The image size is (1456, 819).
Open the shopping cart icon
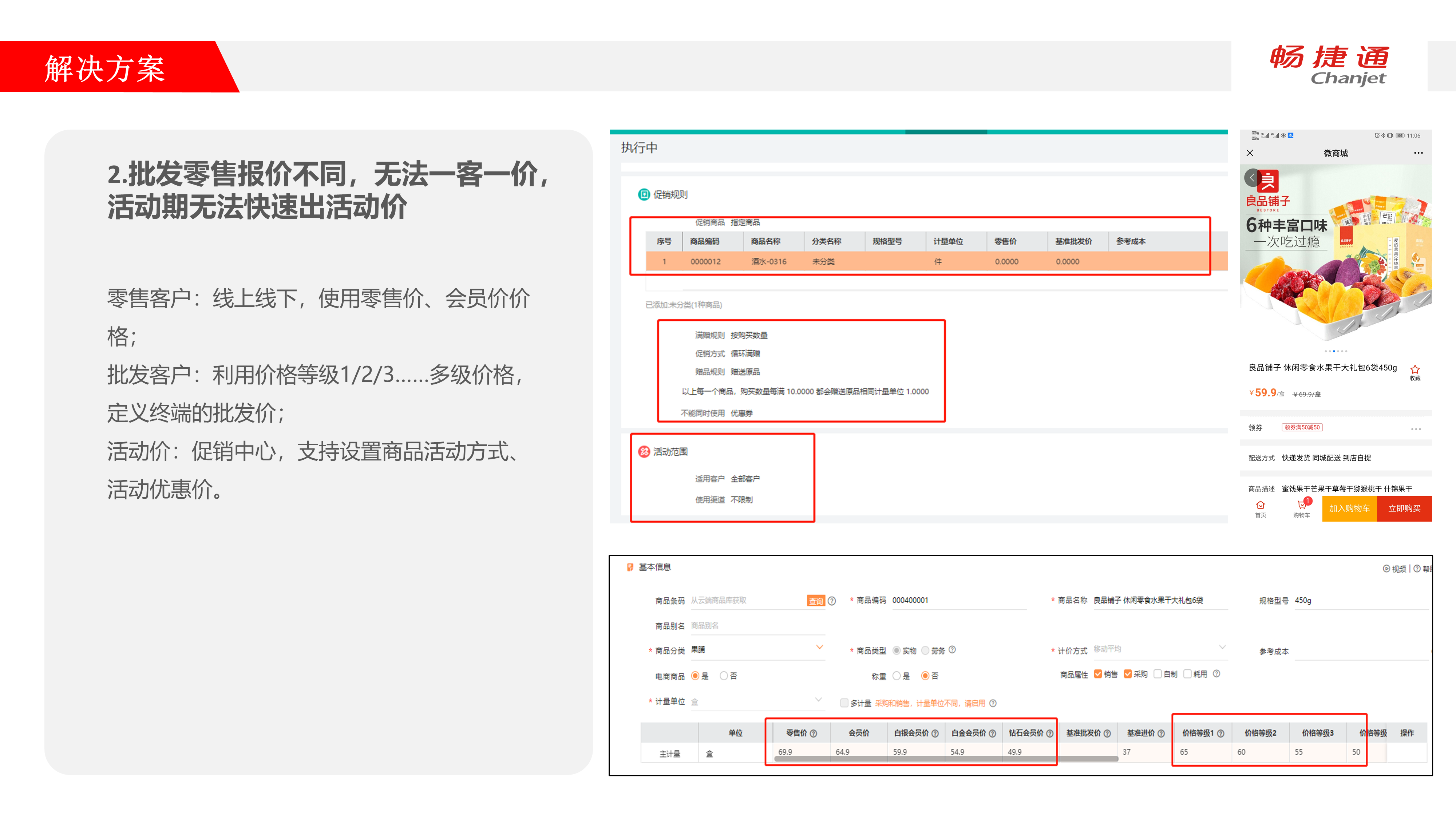pyautogui.click(x=1301, y=505)
